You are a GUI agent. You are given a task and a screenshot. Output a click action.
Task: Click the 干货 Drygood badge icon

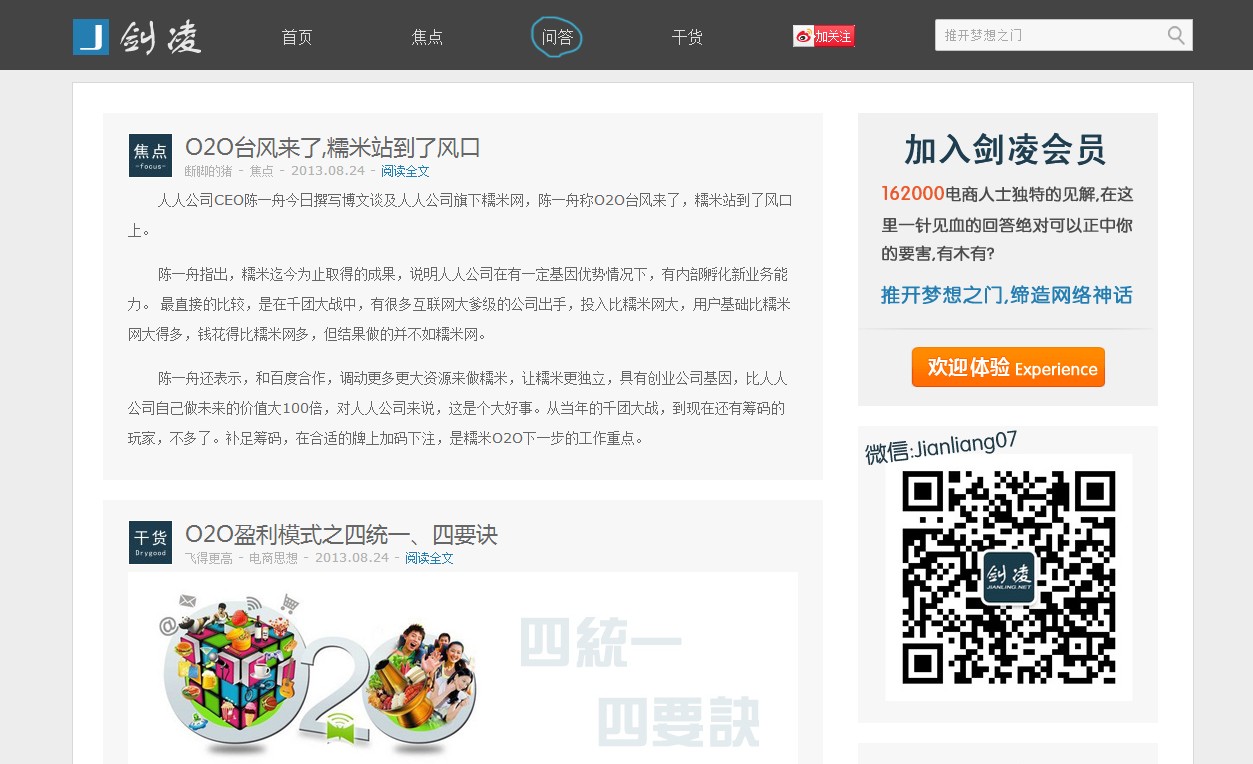(x=150, y=542)
